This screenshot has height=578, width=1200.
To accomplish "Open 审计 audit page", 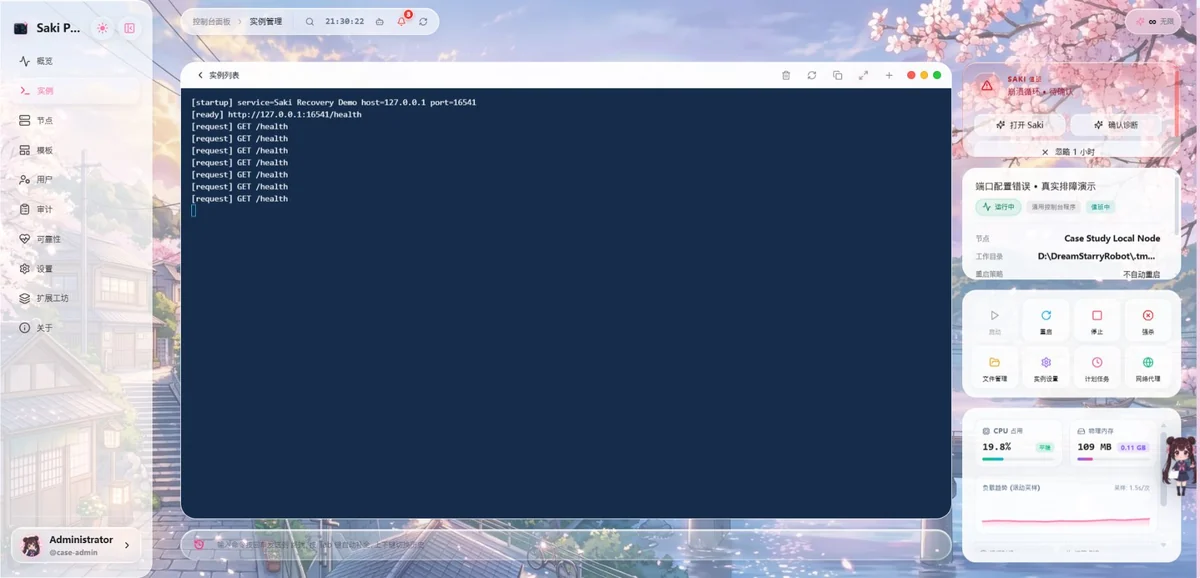I will (76, 209).
